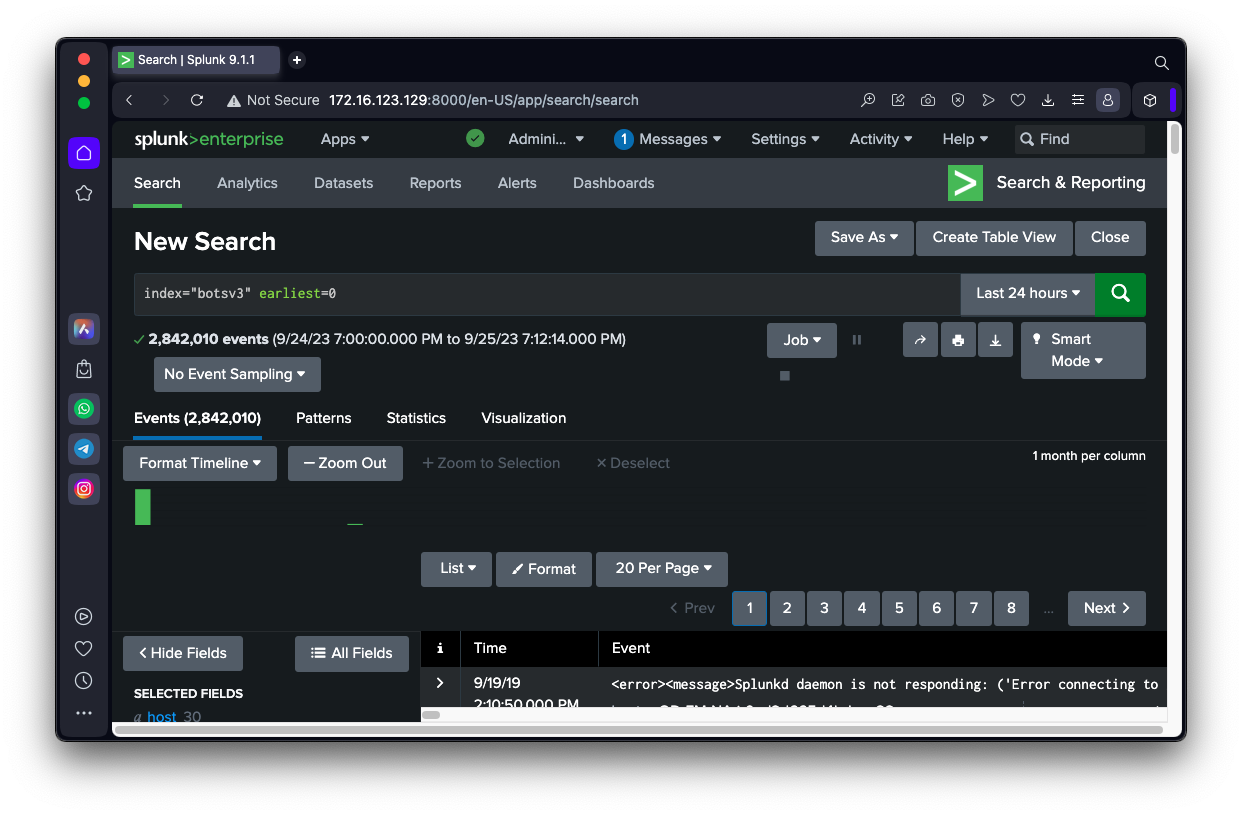Viewport: 1242px width, 815px height.
Task: Open the Dashboards nav tab
Action: pyautogui.click(x=613, y=183)
